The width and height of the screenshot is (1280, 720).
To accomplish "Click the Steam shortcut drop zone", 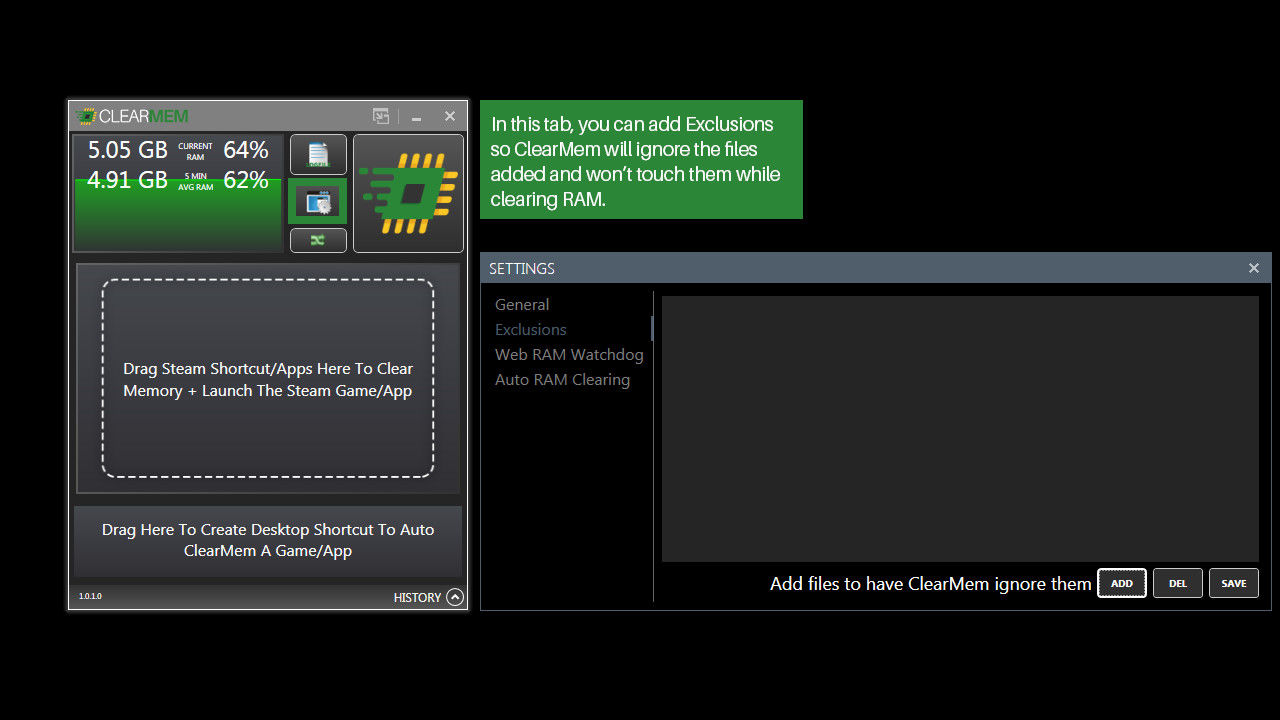I will [x=267, y=379].
